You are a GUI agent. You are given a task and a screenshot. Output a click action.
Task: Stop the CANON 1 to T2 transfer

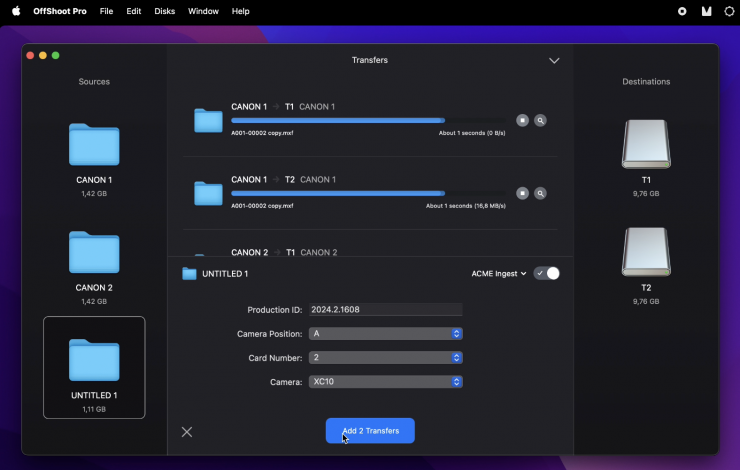click(x=522, y=193)
